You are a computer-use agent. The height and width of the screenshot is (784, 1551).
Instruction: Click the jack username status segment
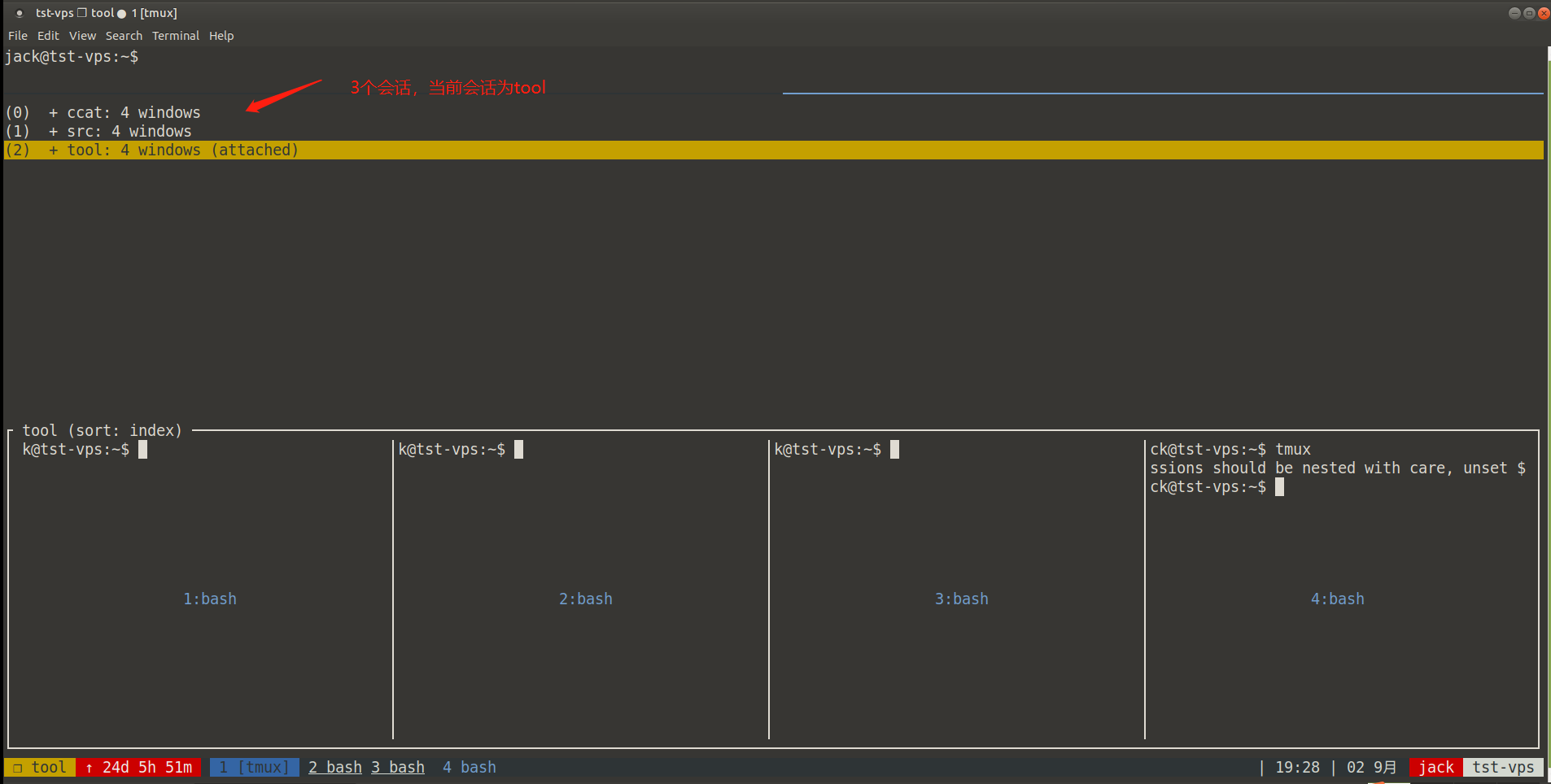(x=1436, y=767)
